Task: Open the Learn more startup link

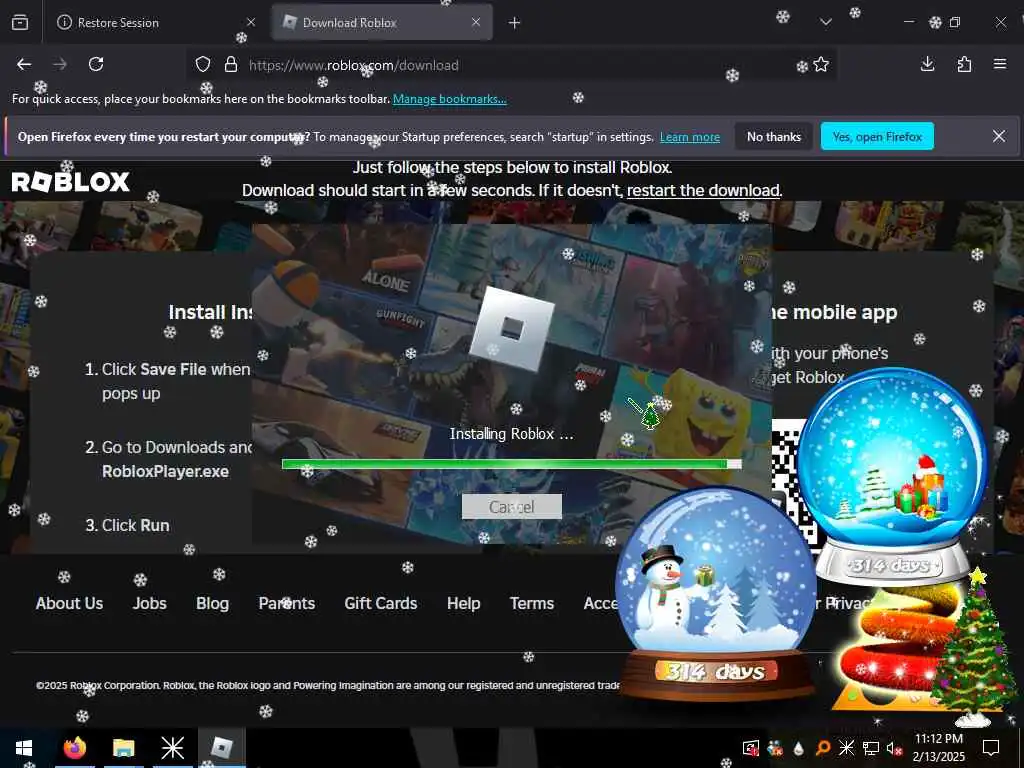Action: [x=690, y=137]
